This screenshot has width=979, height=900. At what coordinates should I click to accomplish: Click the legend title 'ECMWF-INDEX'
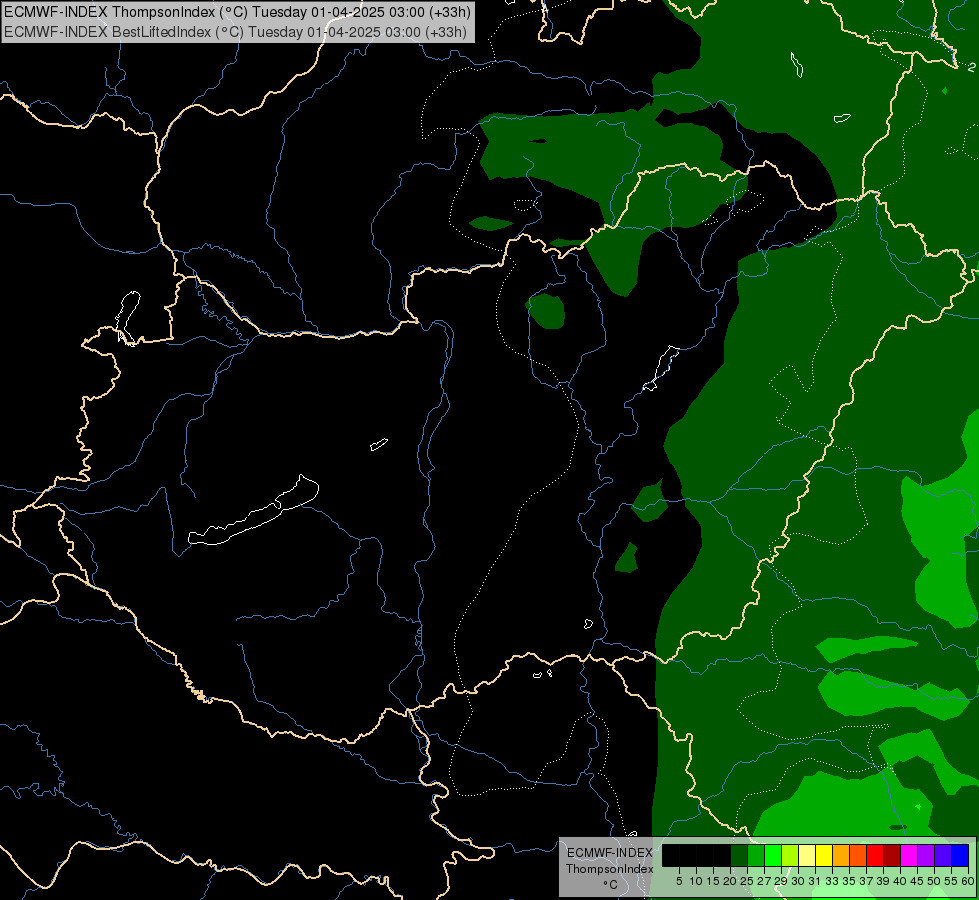click(610, 853)
